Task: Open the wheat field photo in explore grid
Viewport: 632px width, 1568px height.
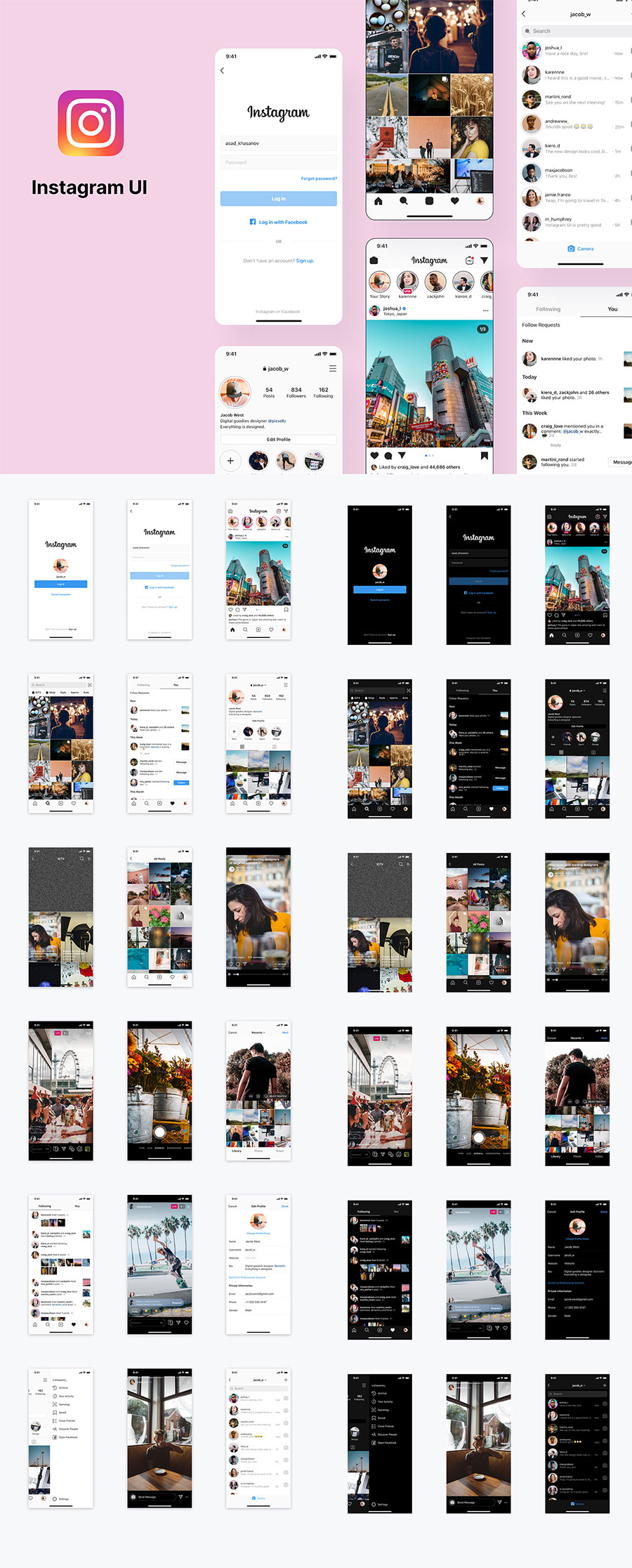Action: [x=472, y=95]
